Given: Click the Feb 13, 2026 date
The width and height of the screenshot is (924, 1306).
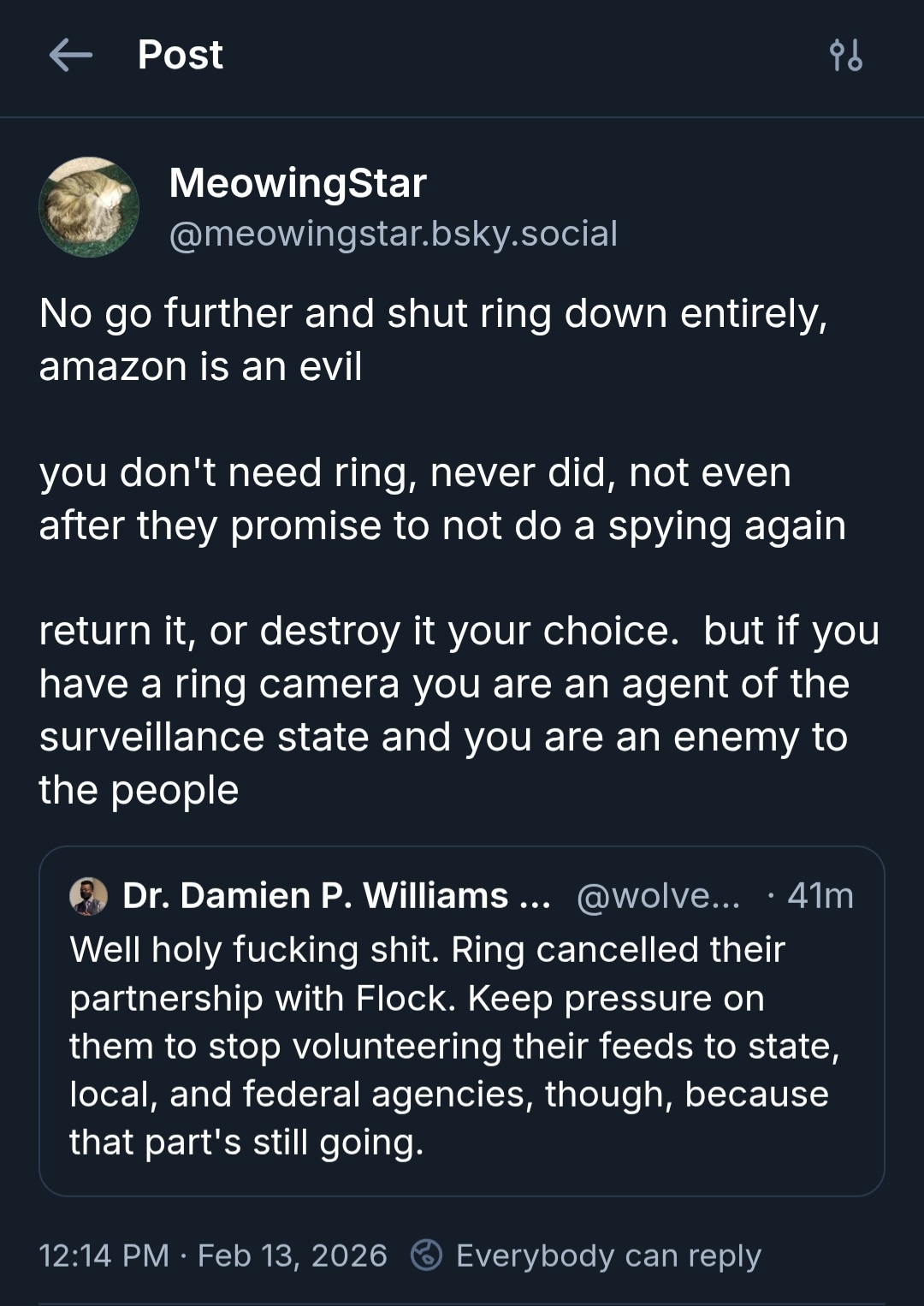Looking at the screenshot, I should (292, 1256).
